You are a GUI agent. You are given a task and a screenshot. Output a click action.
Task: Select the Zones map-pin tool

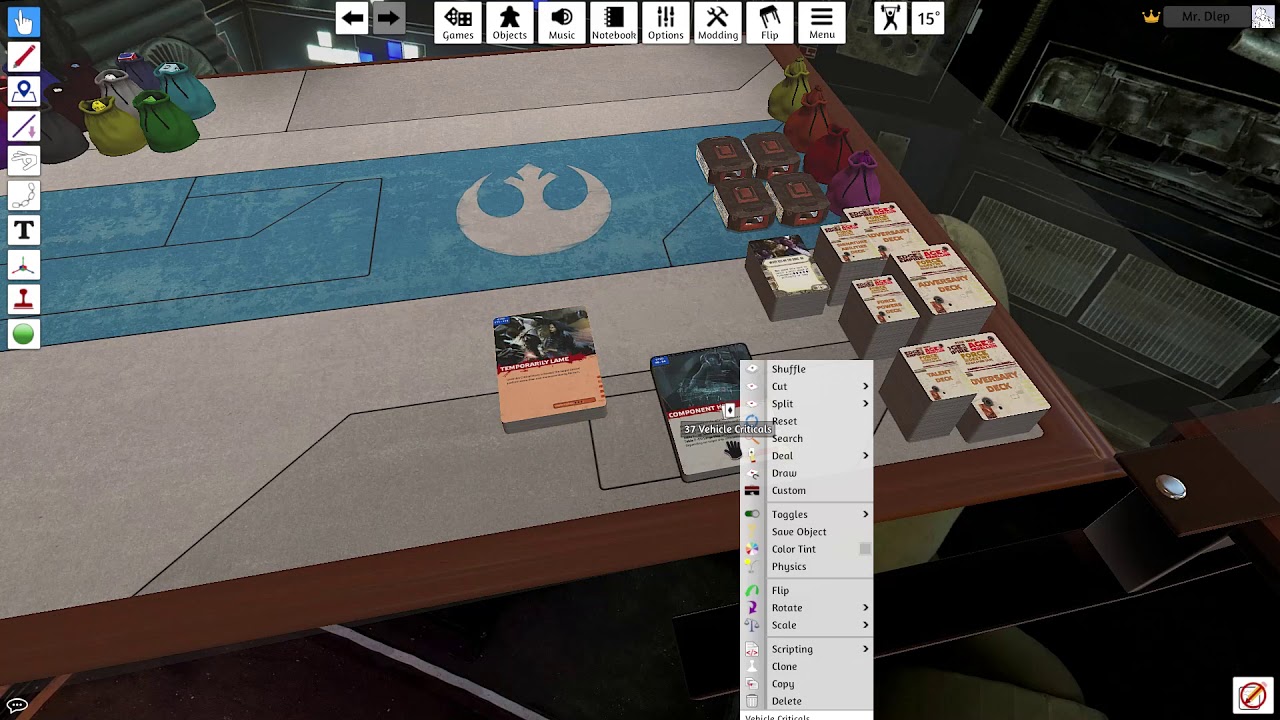pos(24,92)
